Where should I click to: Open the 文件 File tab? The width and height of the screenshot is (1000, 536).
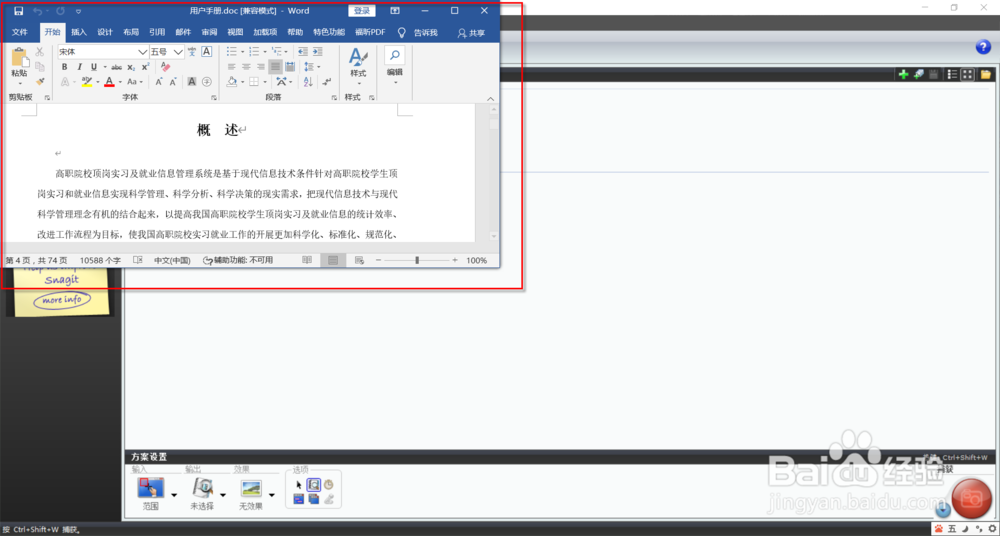20,33
